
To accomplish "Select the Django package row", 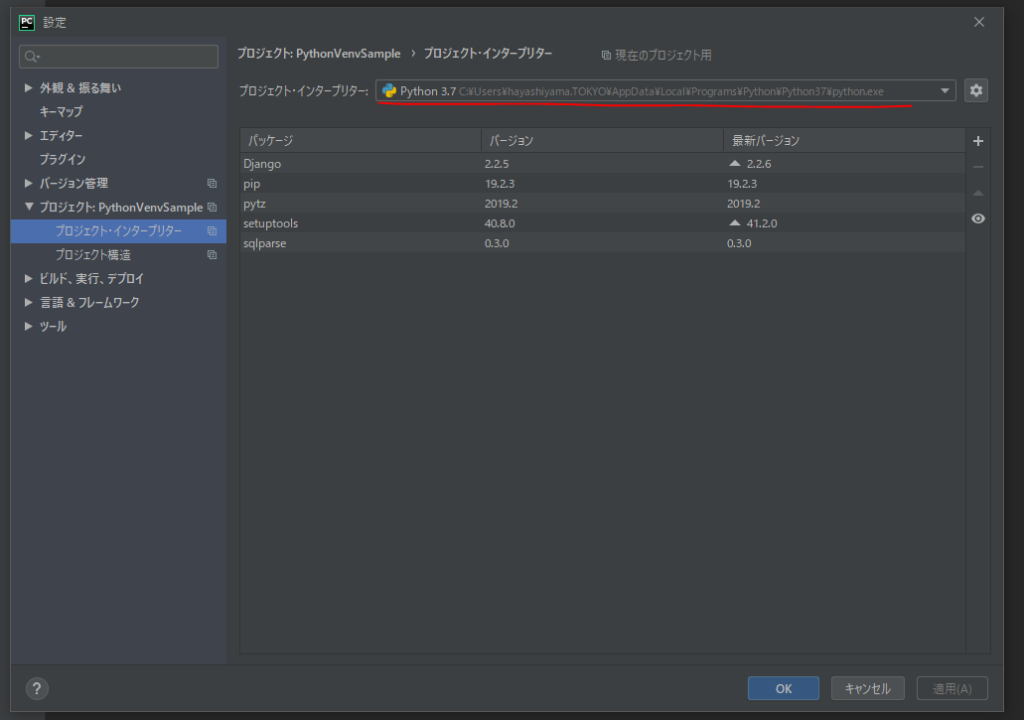I will pyautogui.click(x=603, y=163).
